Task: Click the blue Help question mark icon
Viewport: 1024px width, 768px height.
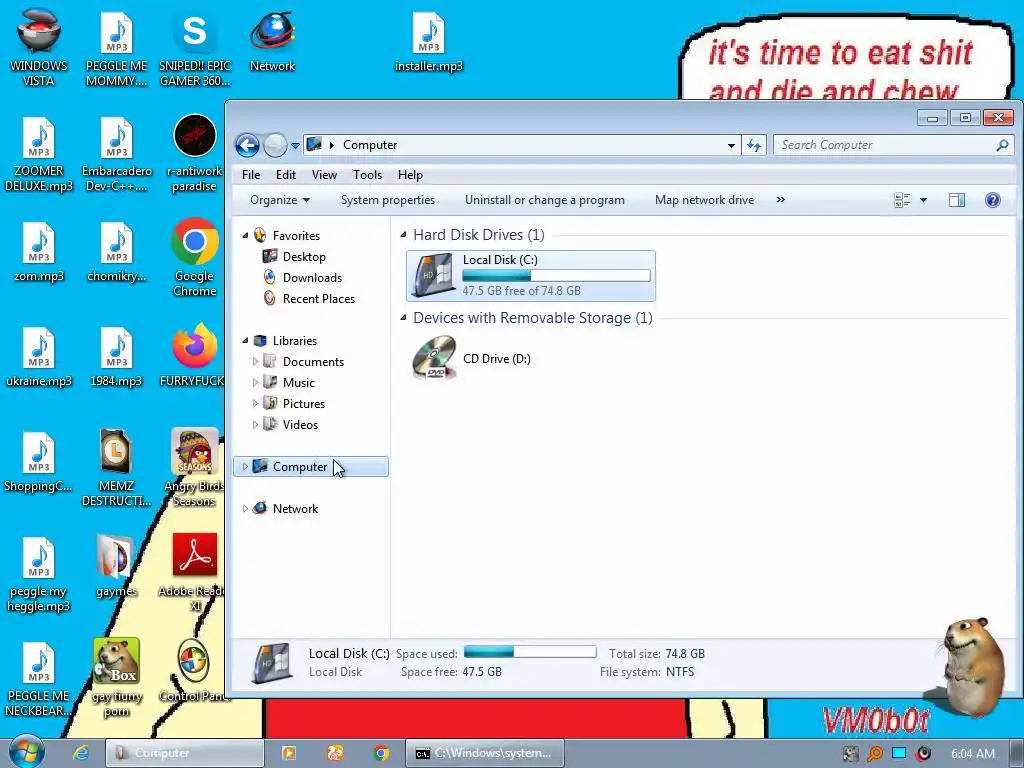Action: [x=993, y=200]
